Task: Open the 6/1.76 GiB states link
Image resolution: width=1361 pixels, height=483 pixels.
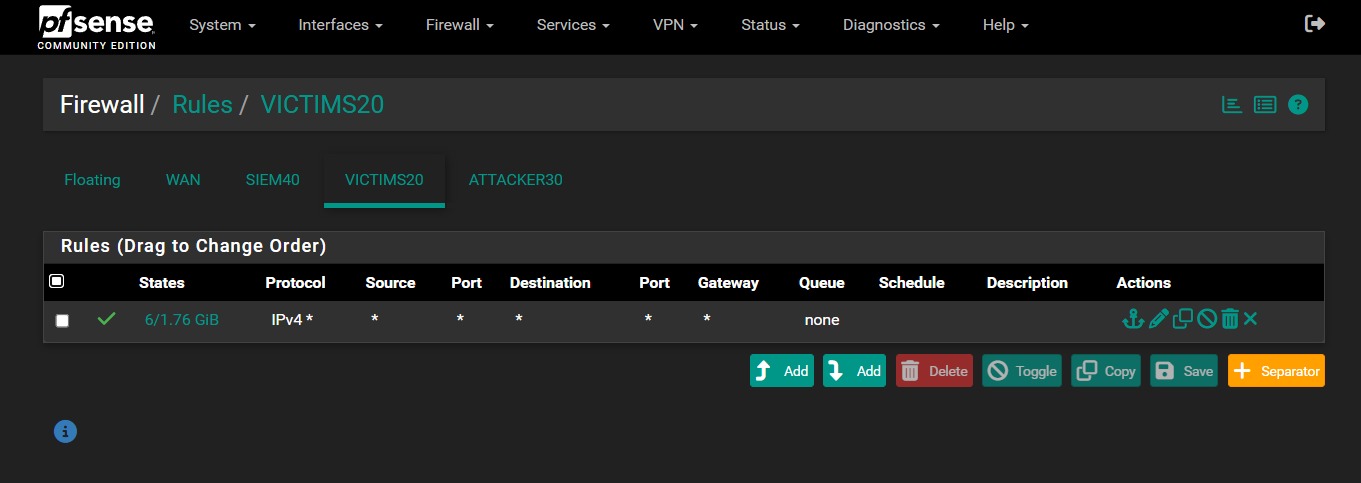Action: click(x=181, y=320)
